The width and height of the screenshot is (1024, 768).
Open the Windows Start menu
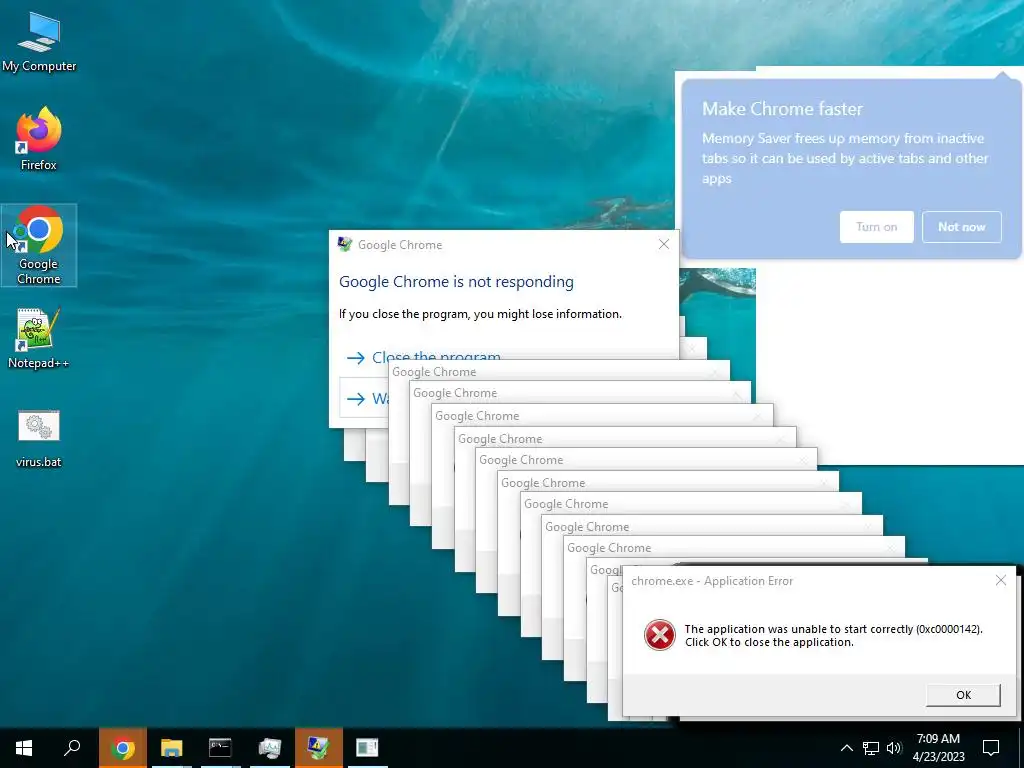click(24, 748)
